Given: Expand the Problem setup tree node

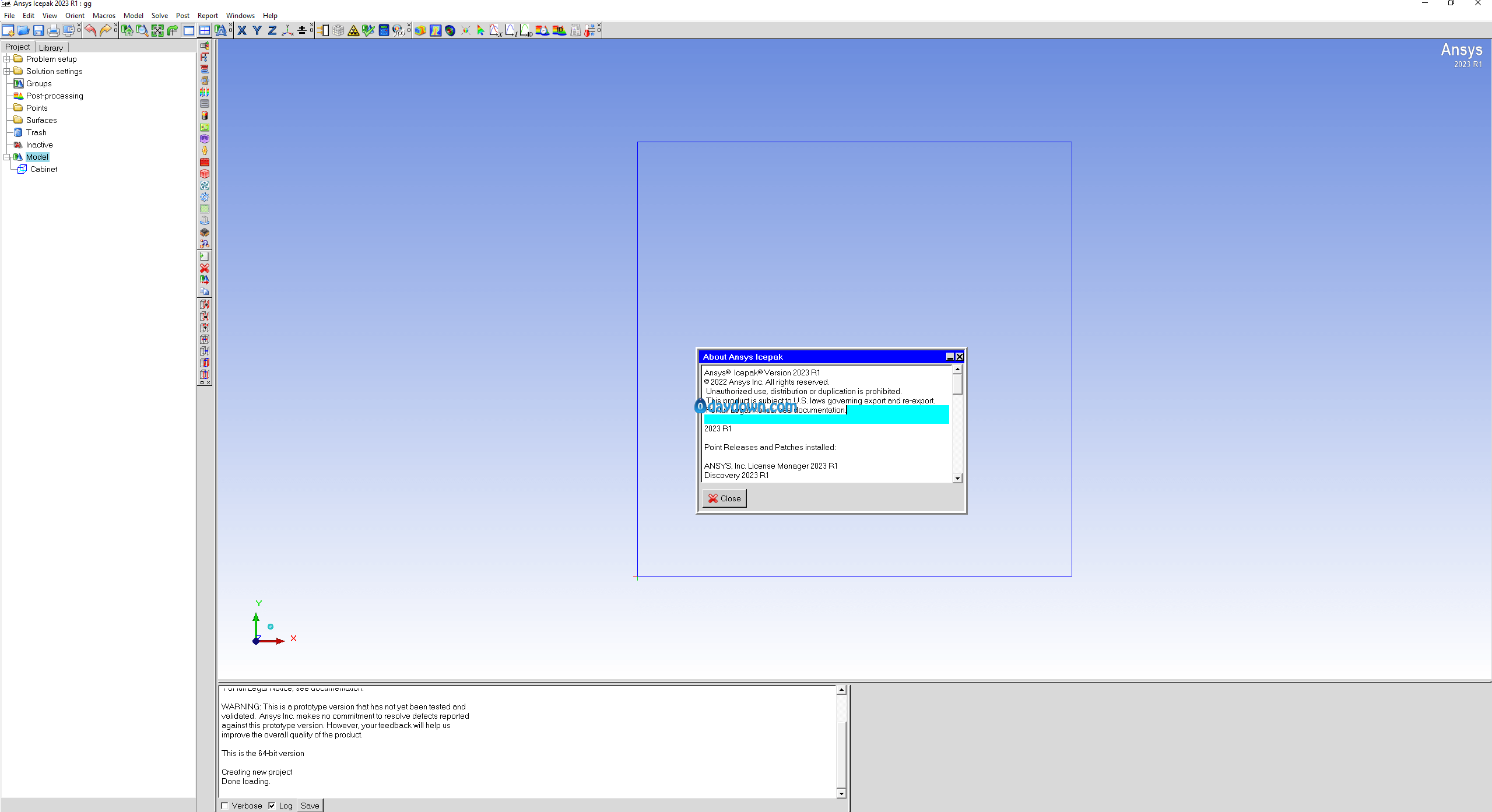Looking at the screenshot, I should (7, 59).
